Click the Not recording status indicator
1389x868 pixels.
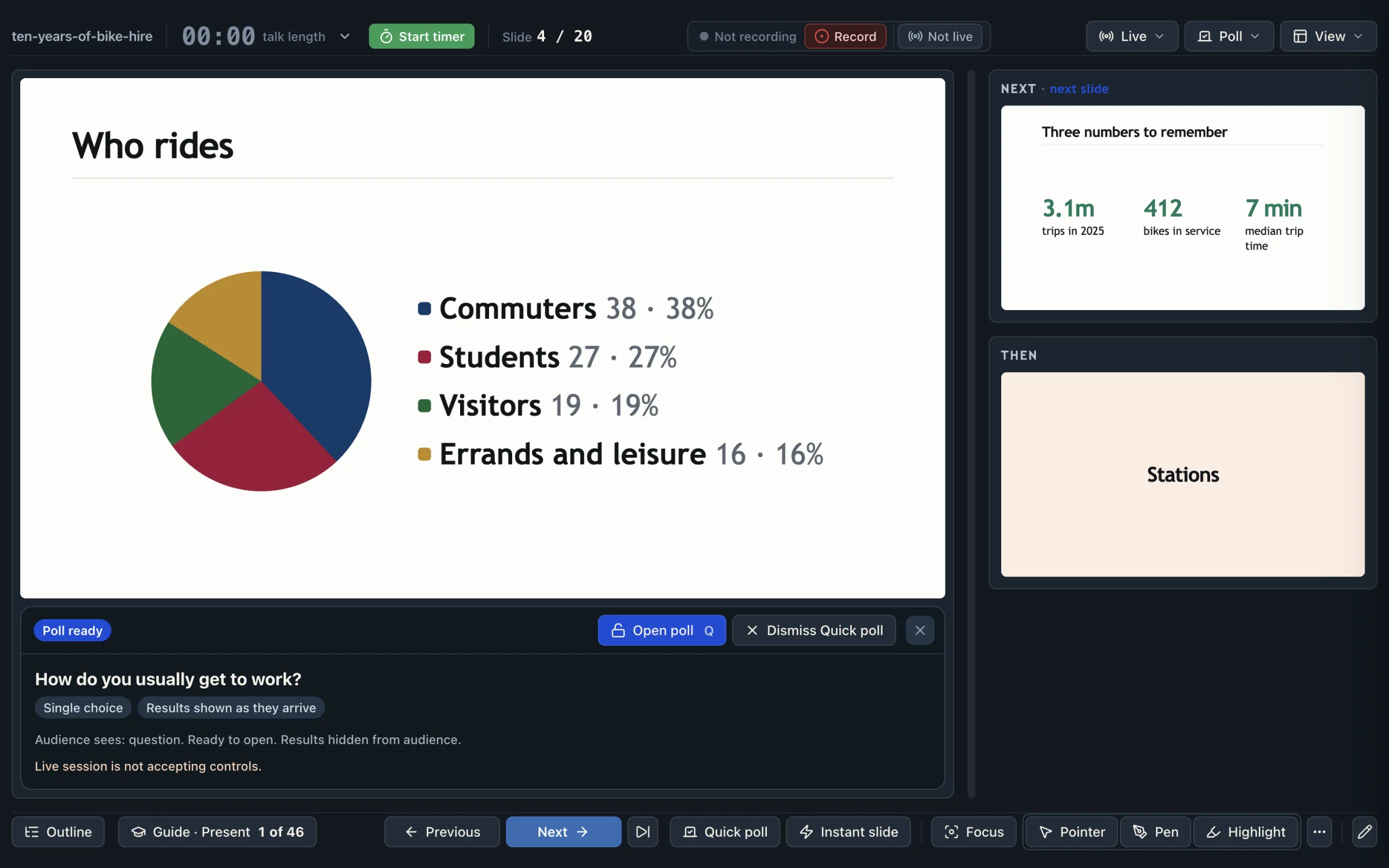748,36
